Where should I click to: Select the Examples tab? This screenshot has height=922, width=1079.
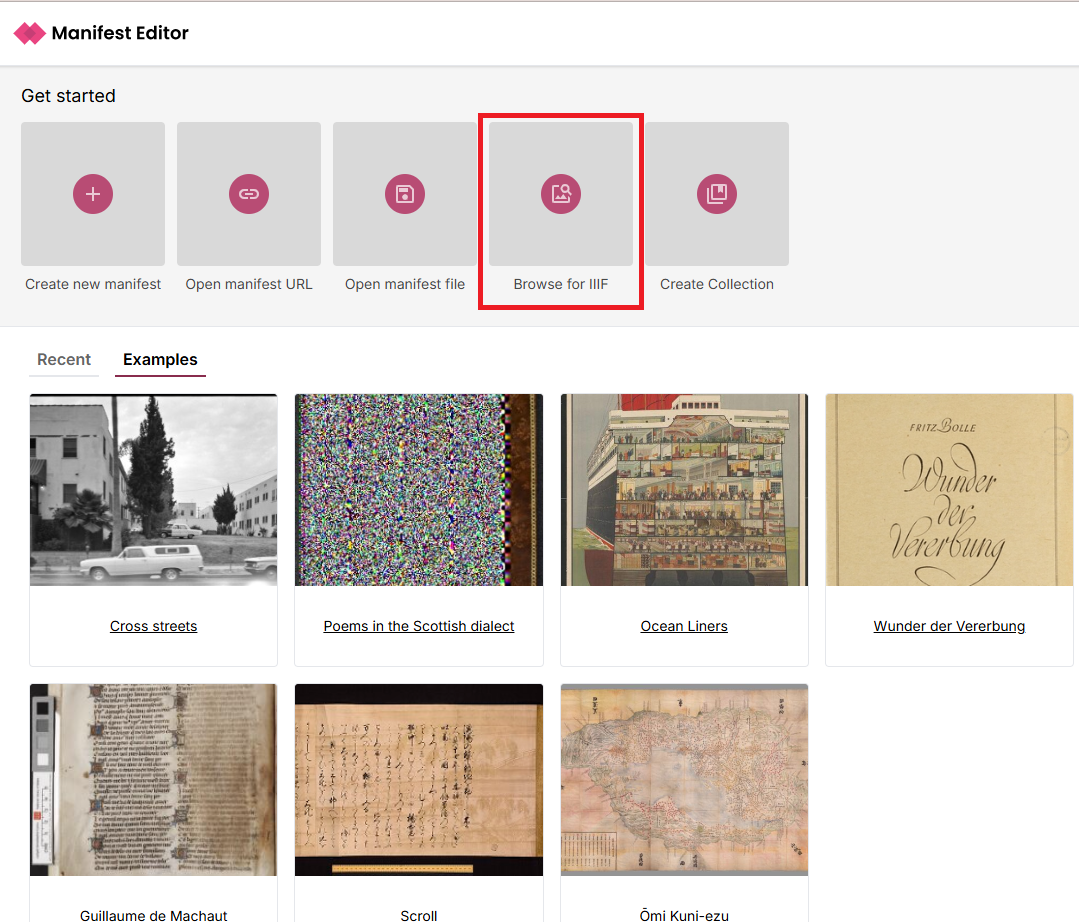point(160,360)
